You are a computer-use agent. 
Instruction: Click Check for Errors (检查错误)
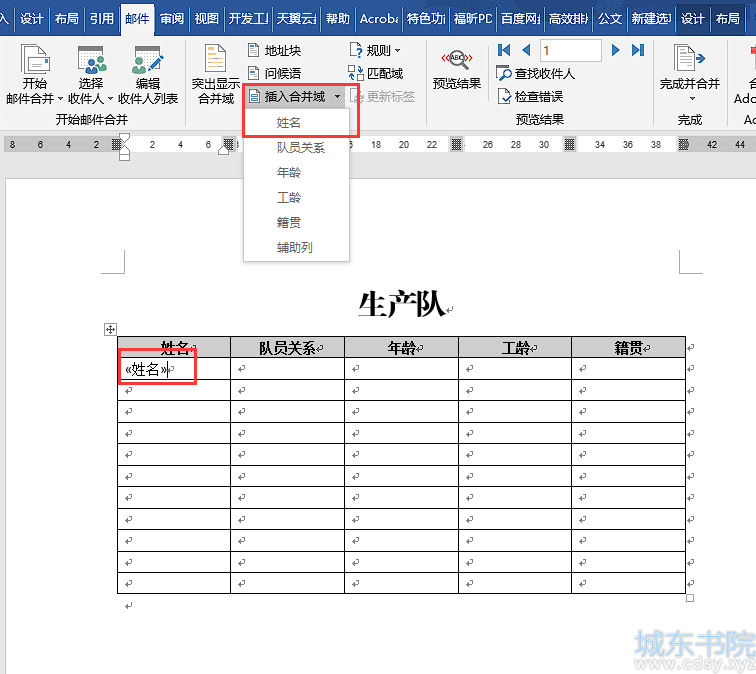[530, 96]
